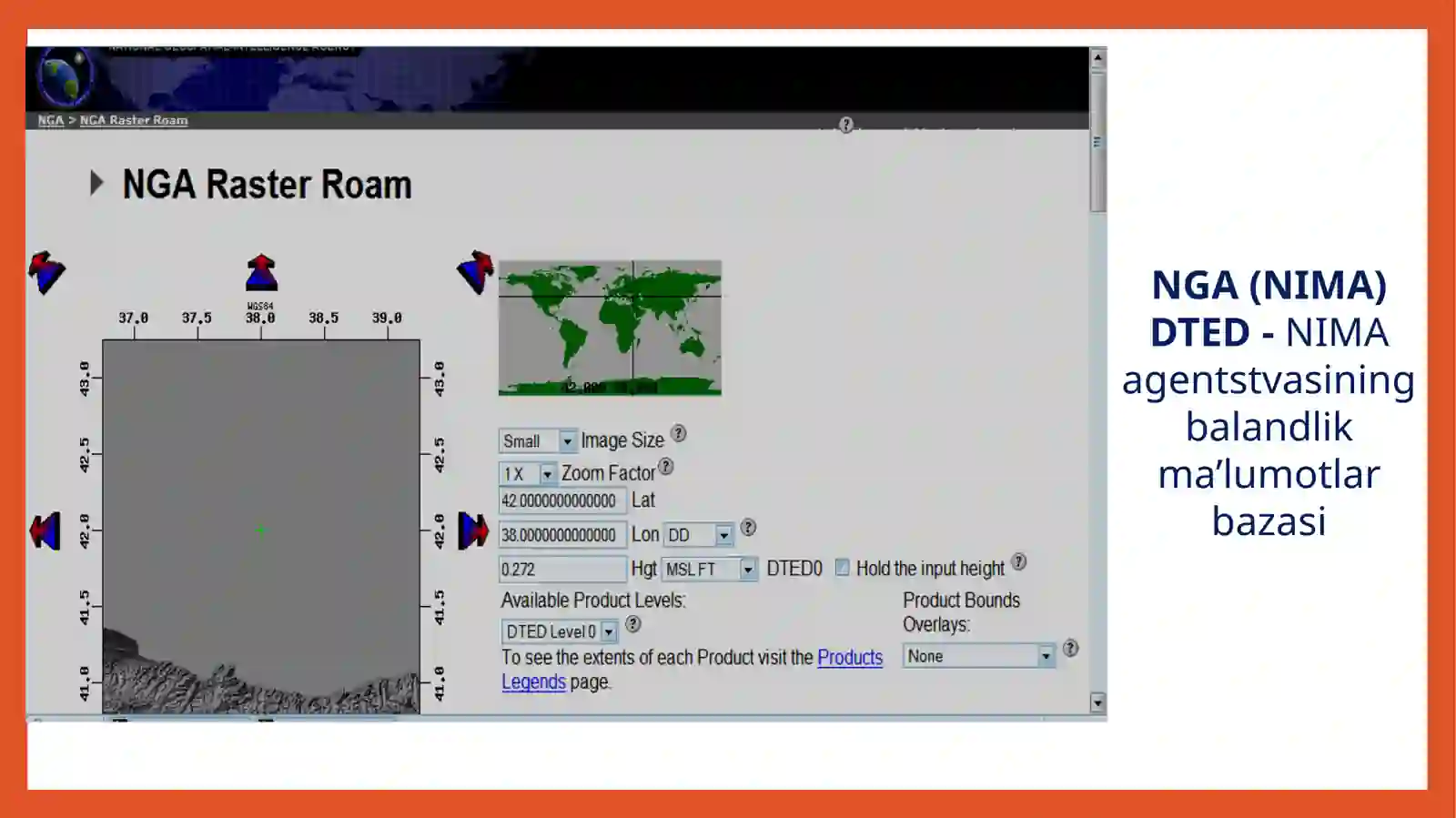Open the Product Bounds Overlays None dropdown
This screenshot has width=1456, height=818.
(x=1046, y=656)
